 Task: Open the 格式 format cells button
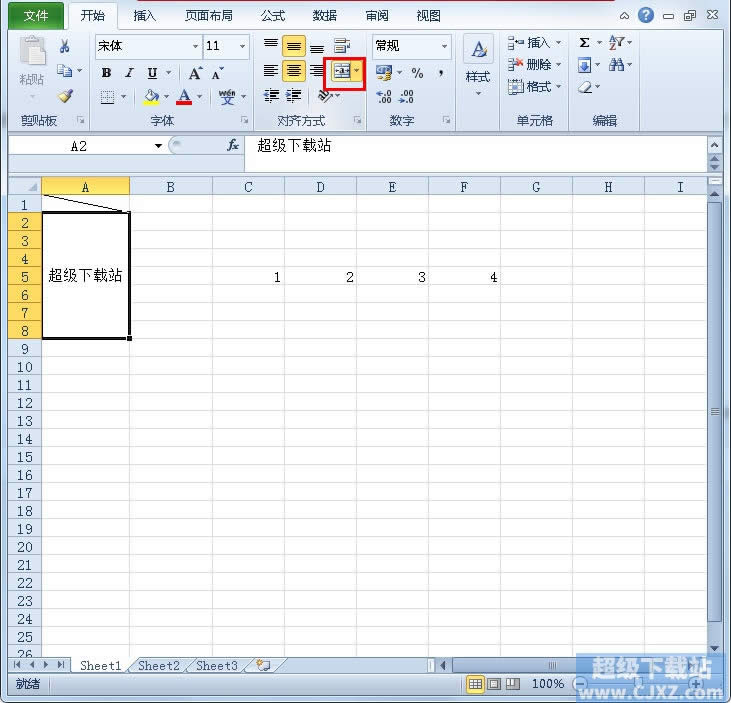(x=534, y=87)
